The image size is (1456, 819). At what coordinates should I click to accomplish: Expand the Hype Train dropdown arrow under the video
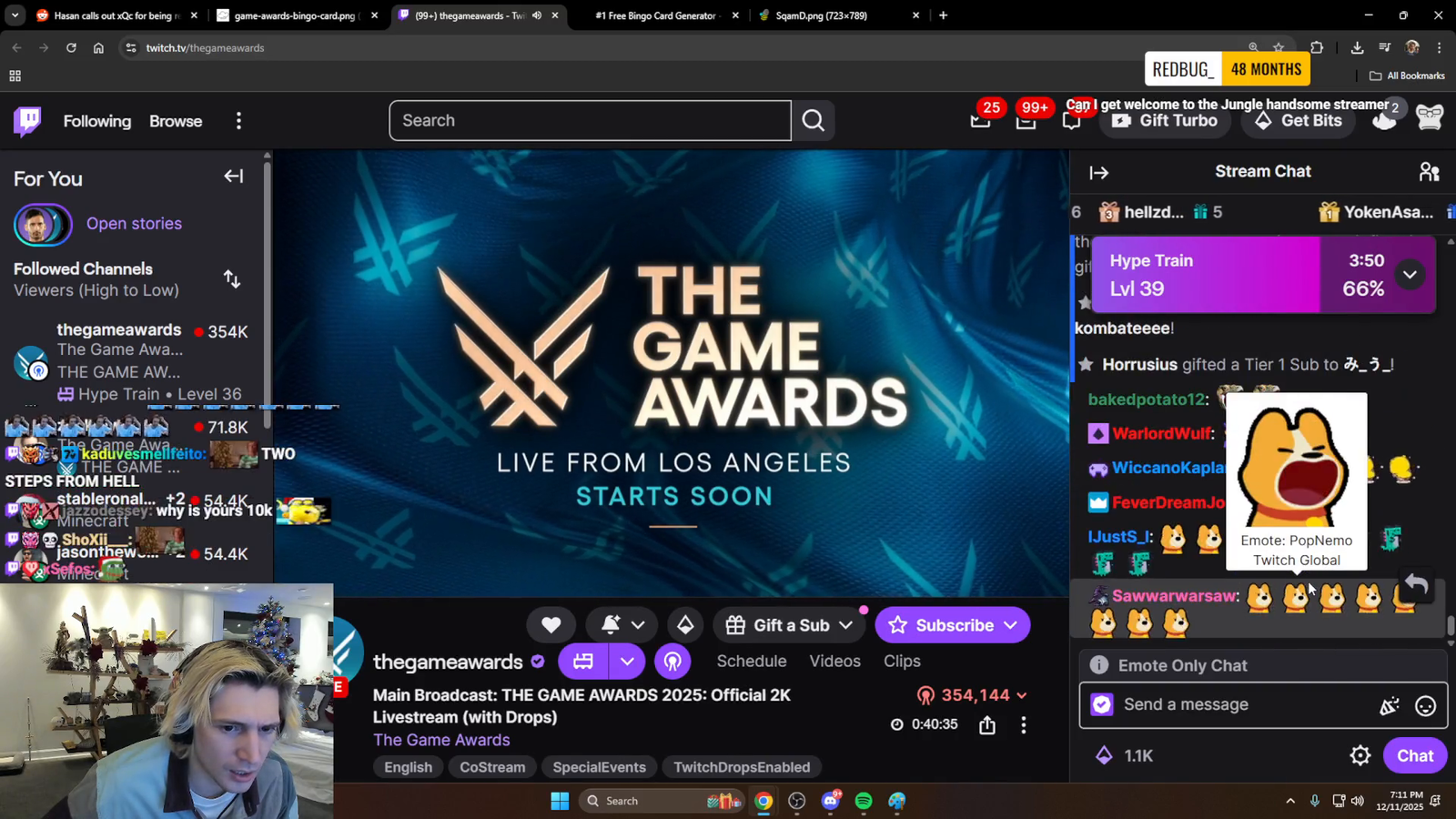[x=627, y=662]
